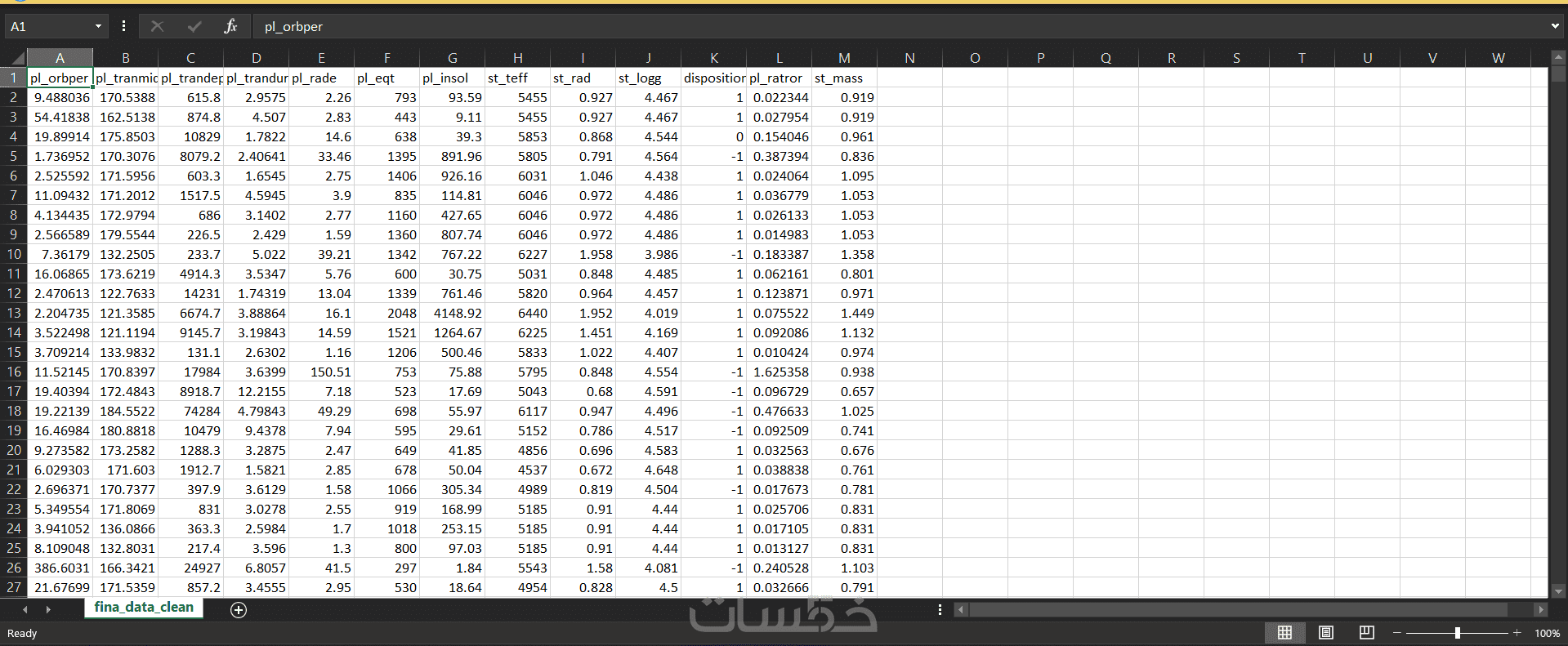Click horizontal scrollbar right arrow
1568x646 pixels.
click(1540, 609)
